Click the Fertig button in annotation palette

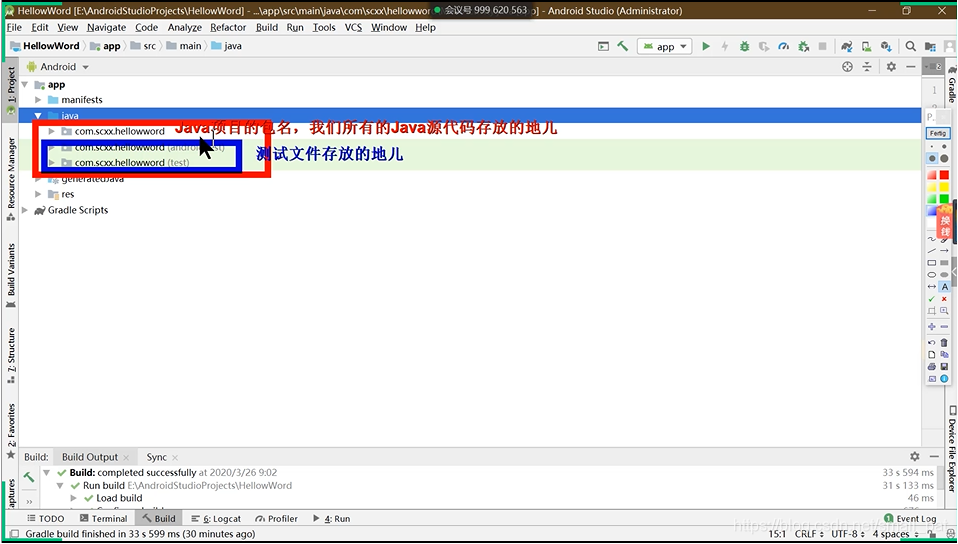click(938, 133)
